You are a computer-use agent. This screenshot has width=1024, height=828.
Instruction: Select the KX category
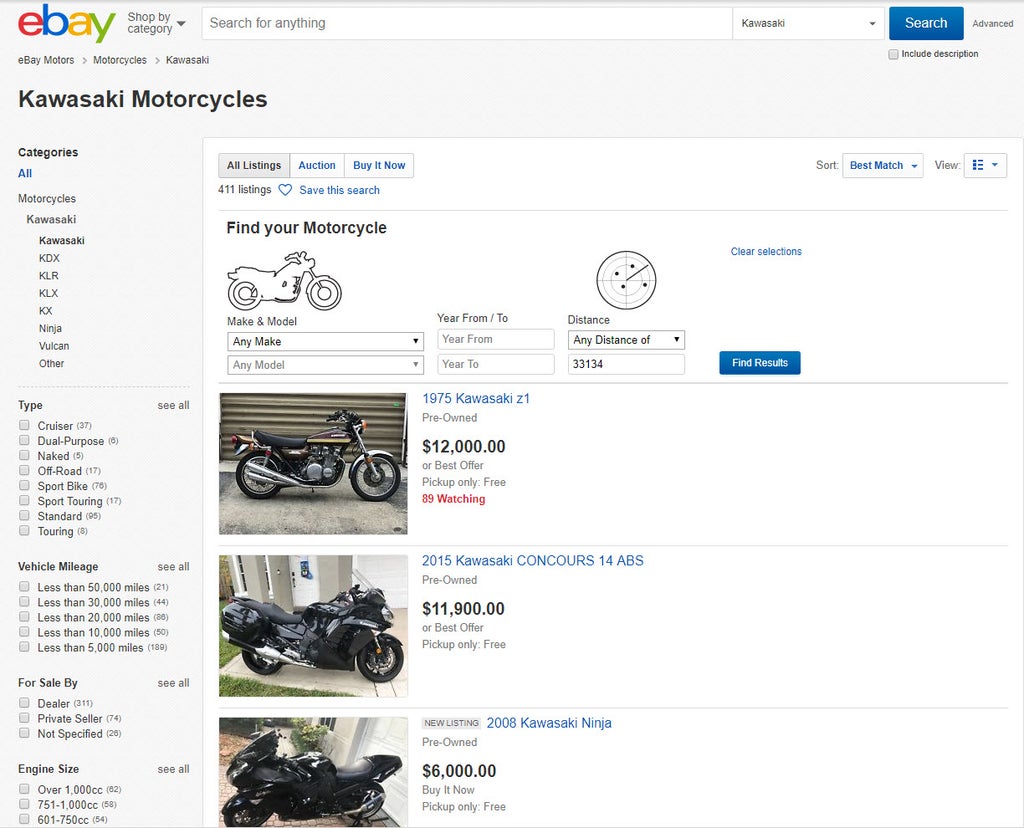[45, 311]
